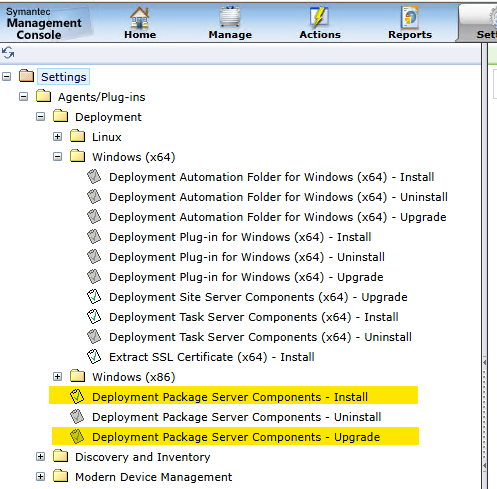Click the enabled policy icon for Extract SSL Certificate Install
This screenshot has width=497, height=489.
coord(94,357)
